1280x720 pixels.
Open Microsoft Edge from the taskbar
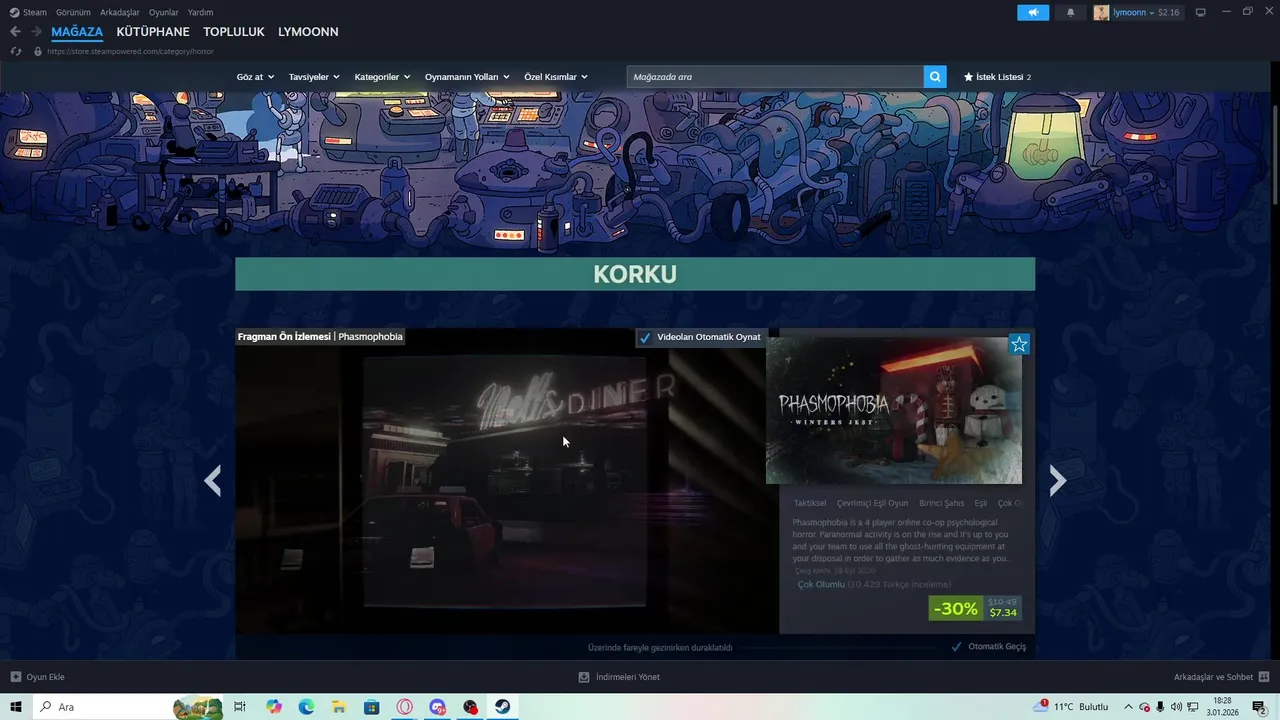pyautogui.click(x=306, y=707)
